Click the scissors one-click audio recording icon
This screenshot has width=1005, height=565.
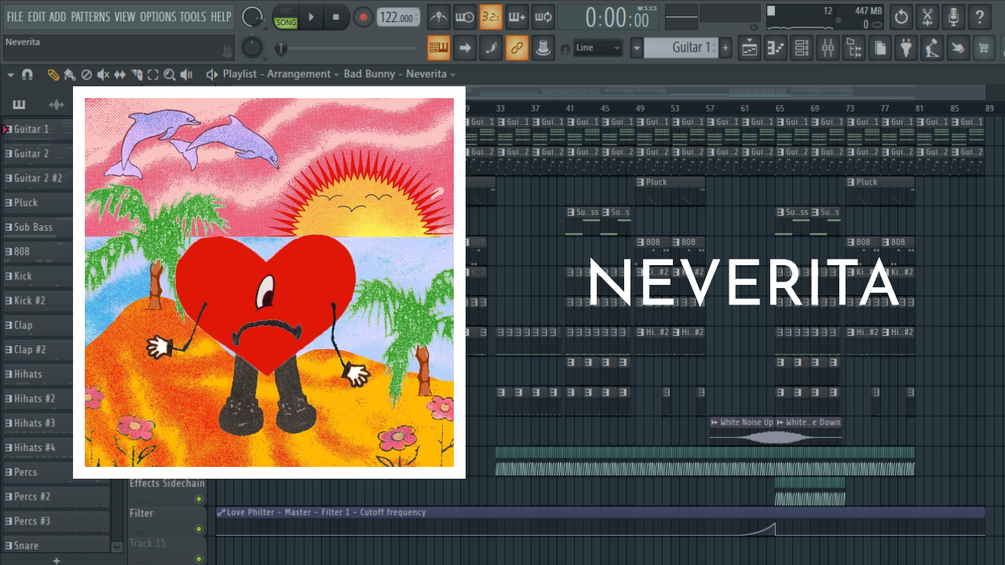(927, 17)
